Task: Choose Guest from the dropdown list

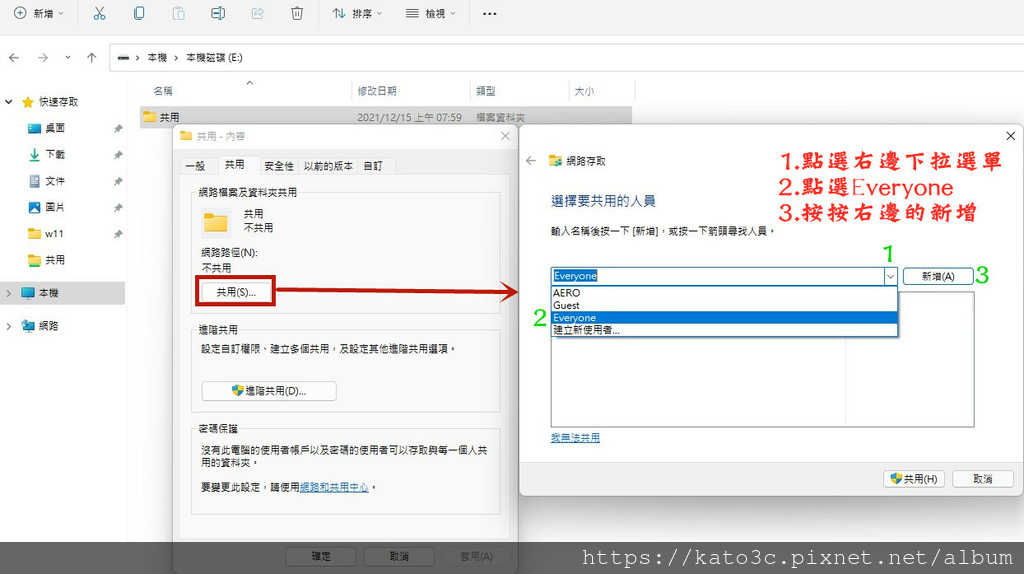Action: click(724, 305)
